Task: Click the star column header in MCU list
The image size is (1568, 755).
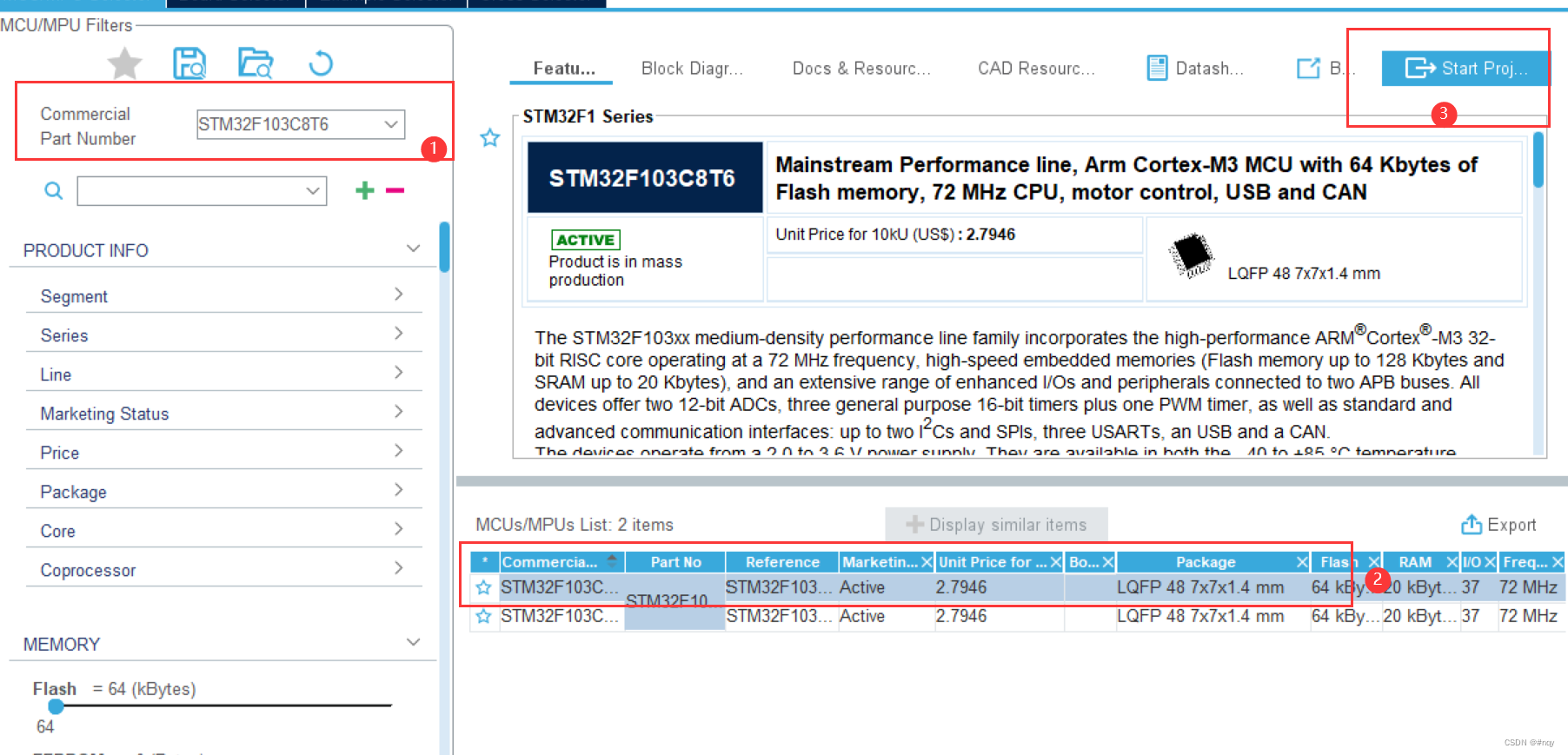Action: 484,562
